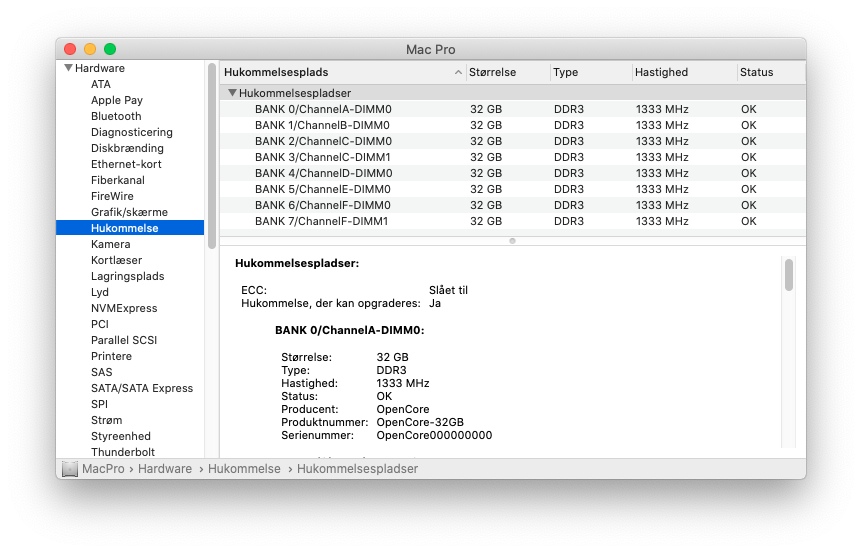Select row BANK 3/ChannelC-DIMM1

(x=513, y=157)
